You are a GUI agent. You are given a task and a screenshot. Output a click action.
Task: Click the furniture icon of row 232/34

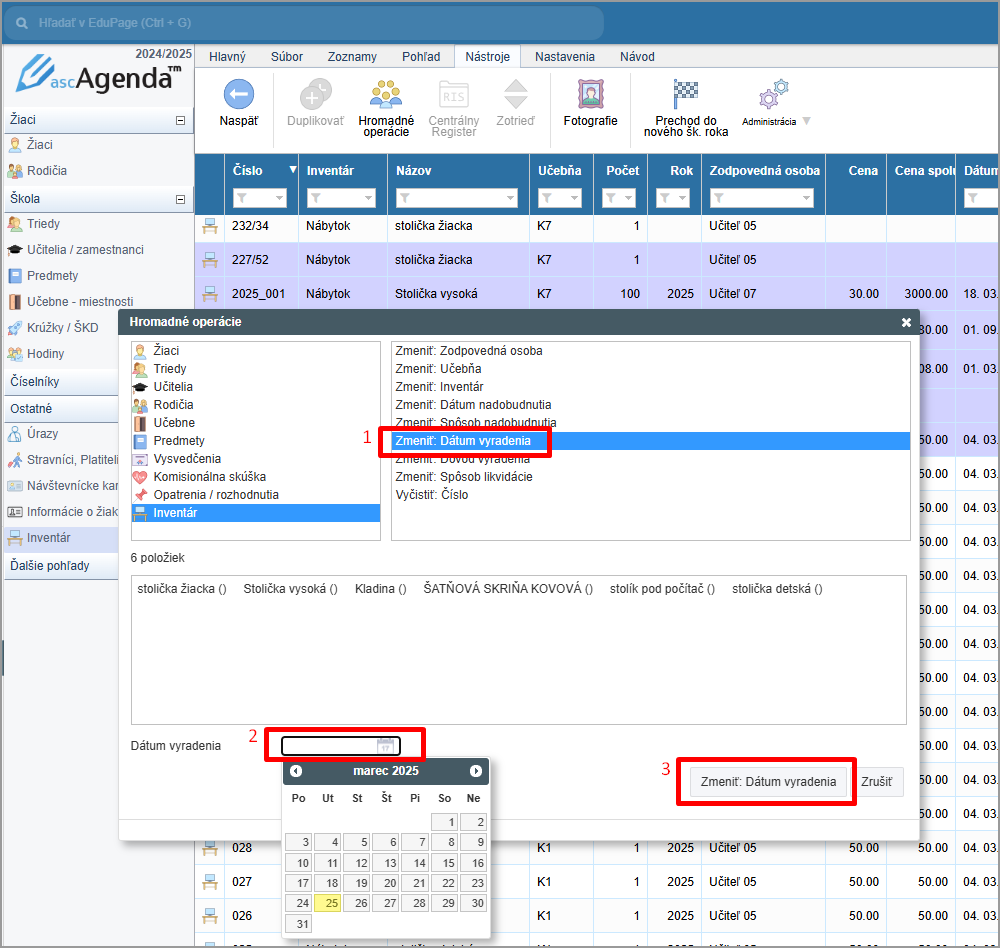tap(210, 226)
